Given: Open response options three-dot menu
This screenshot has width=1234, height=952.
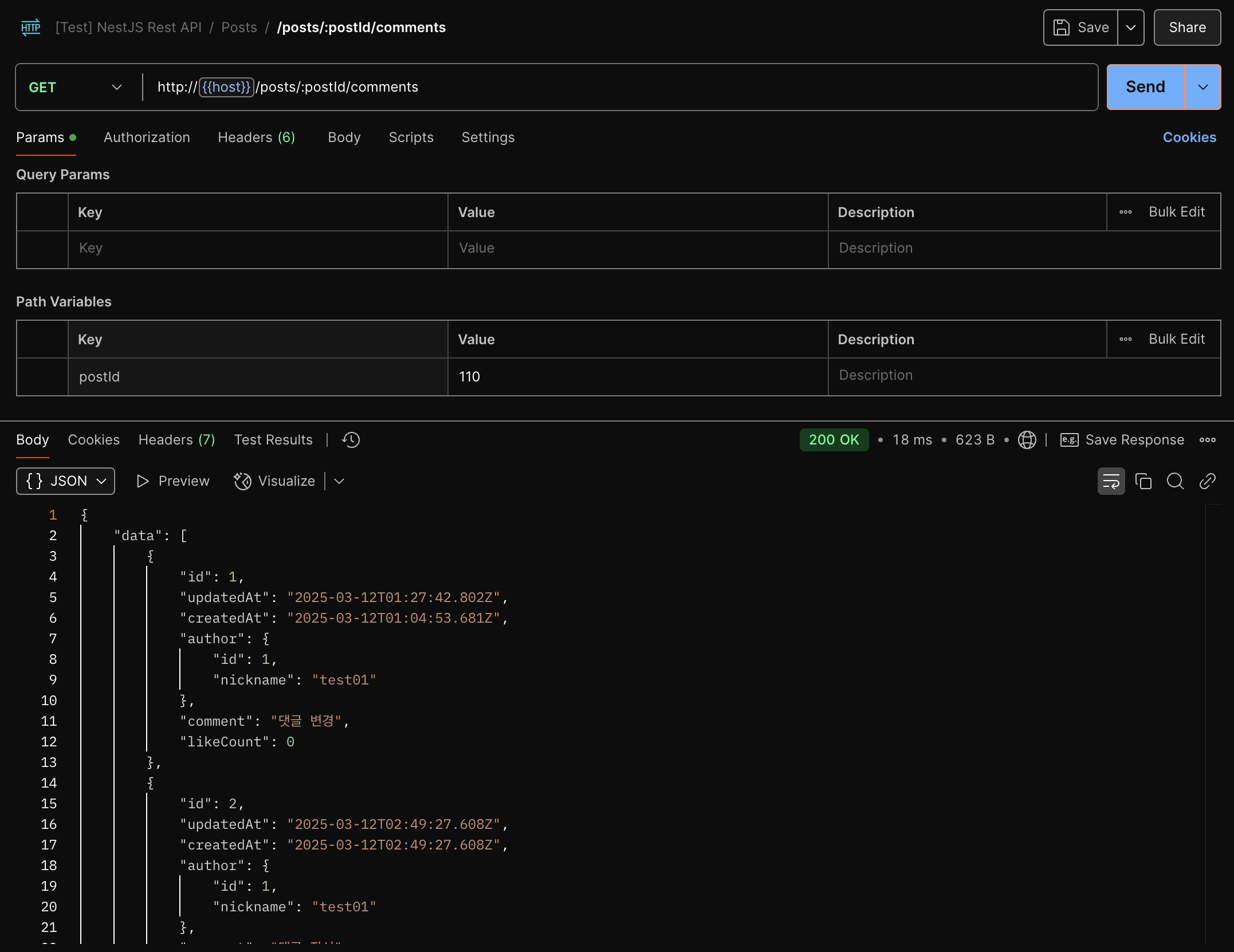Looking at the screenshot, I should click(1207, 440).
